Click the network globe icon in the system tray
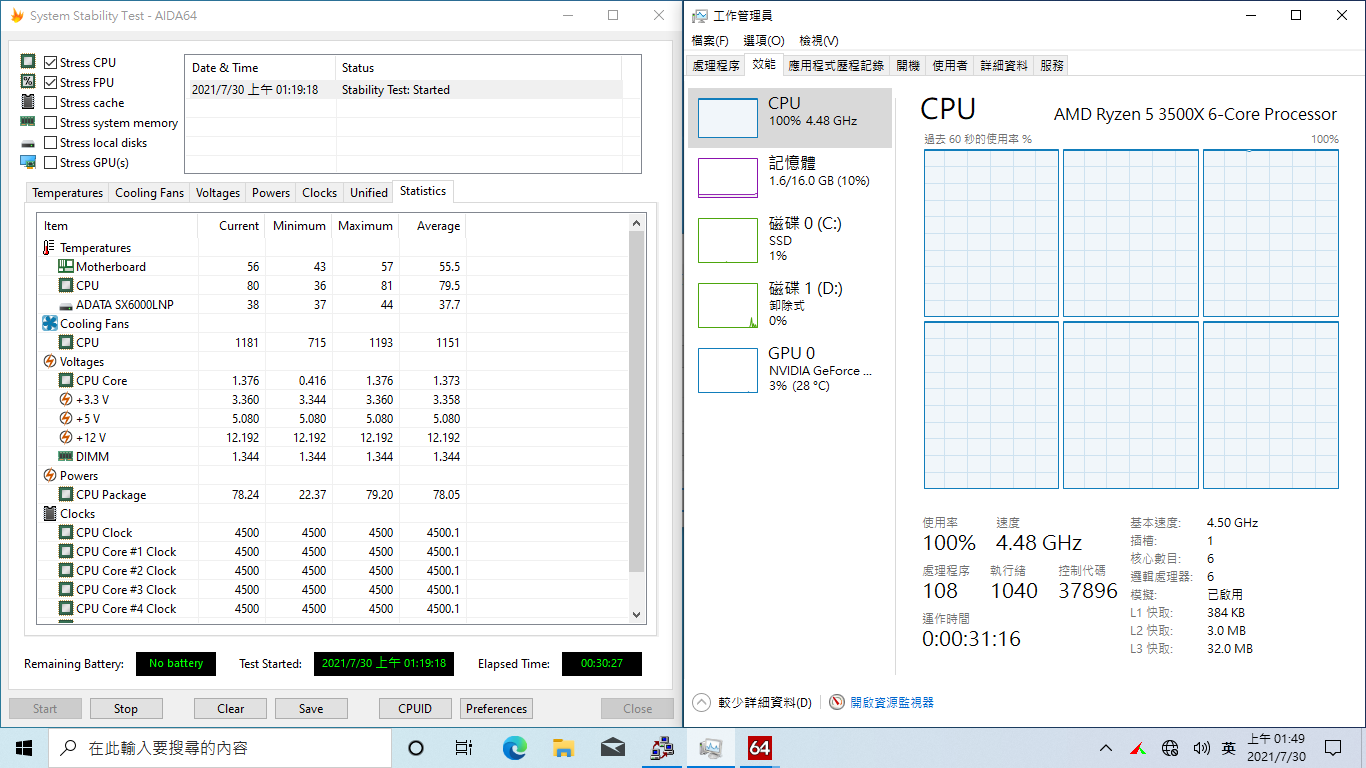Image resolution: width=1366 pixels, height=768 pixels. (x=1170, y=747)
